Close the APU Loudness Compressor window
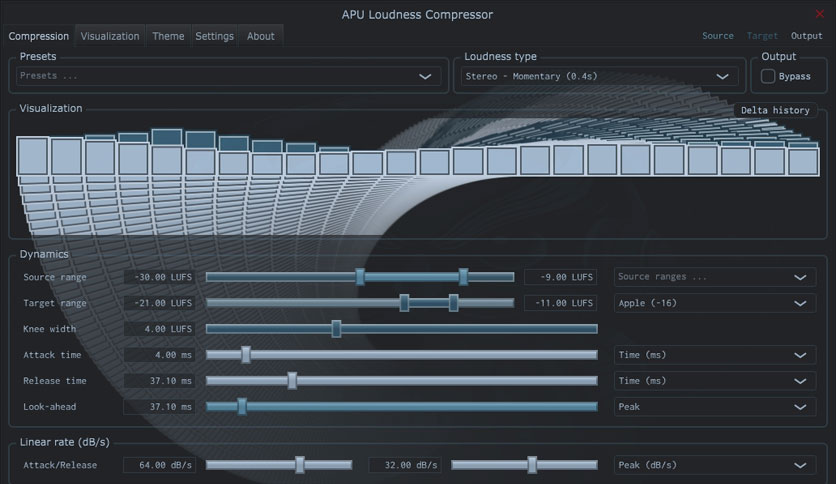The image size is (836, 484). click(819, 14)
